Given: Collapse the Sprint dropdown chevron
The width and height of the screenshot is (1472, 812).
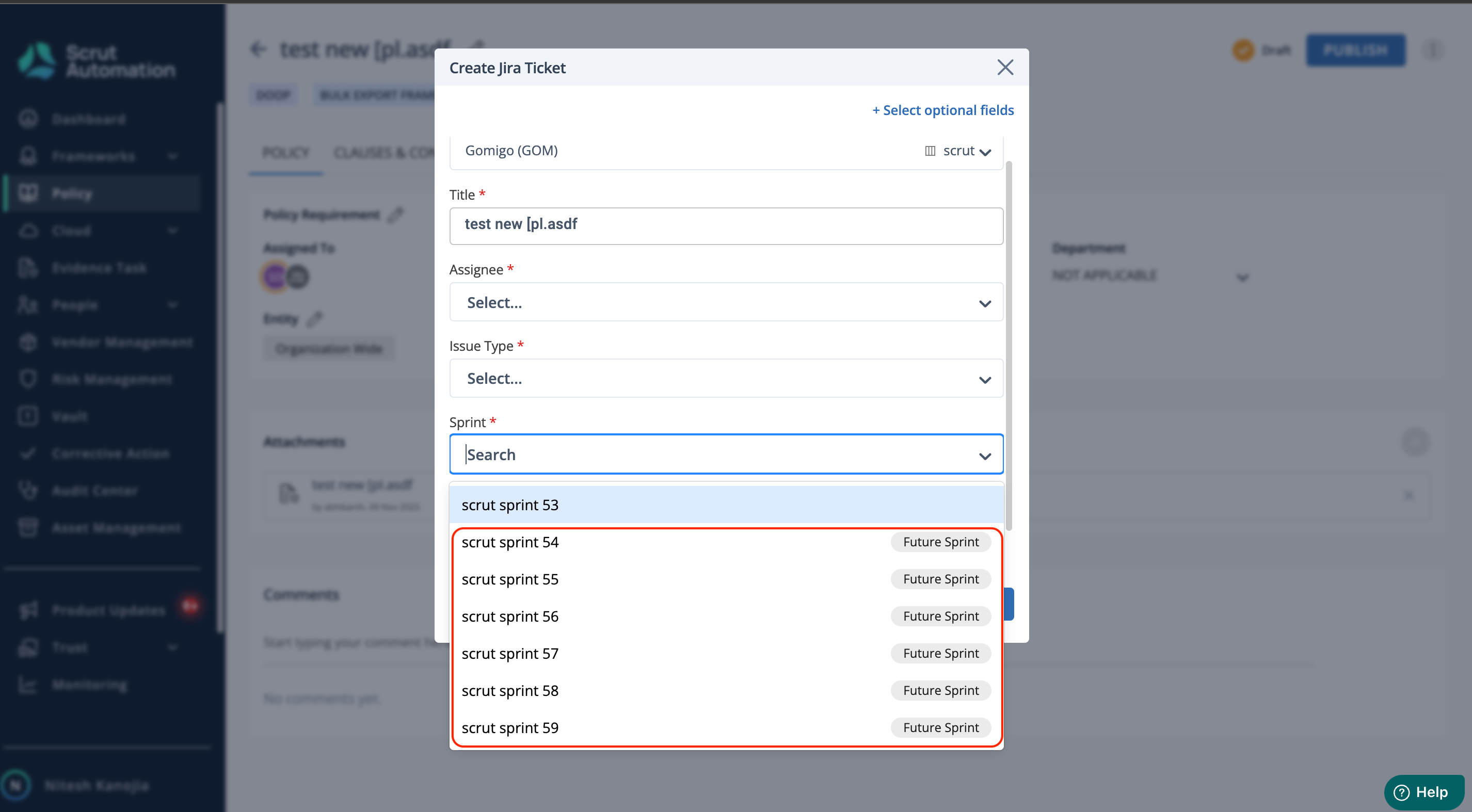Looking at the screenshot, I should coord(985,456).
